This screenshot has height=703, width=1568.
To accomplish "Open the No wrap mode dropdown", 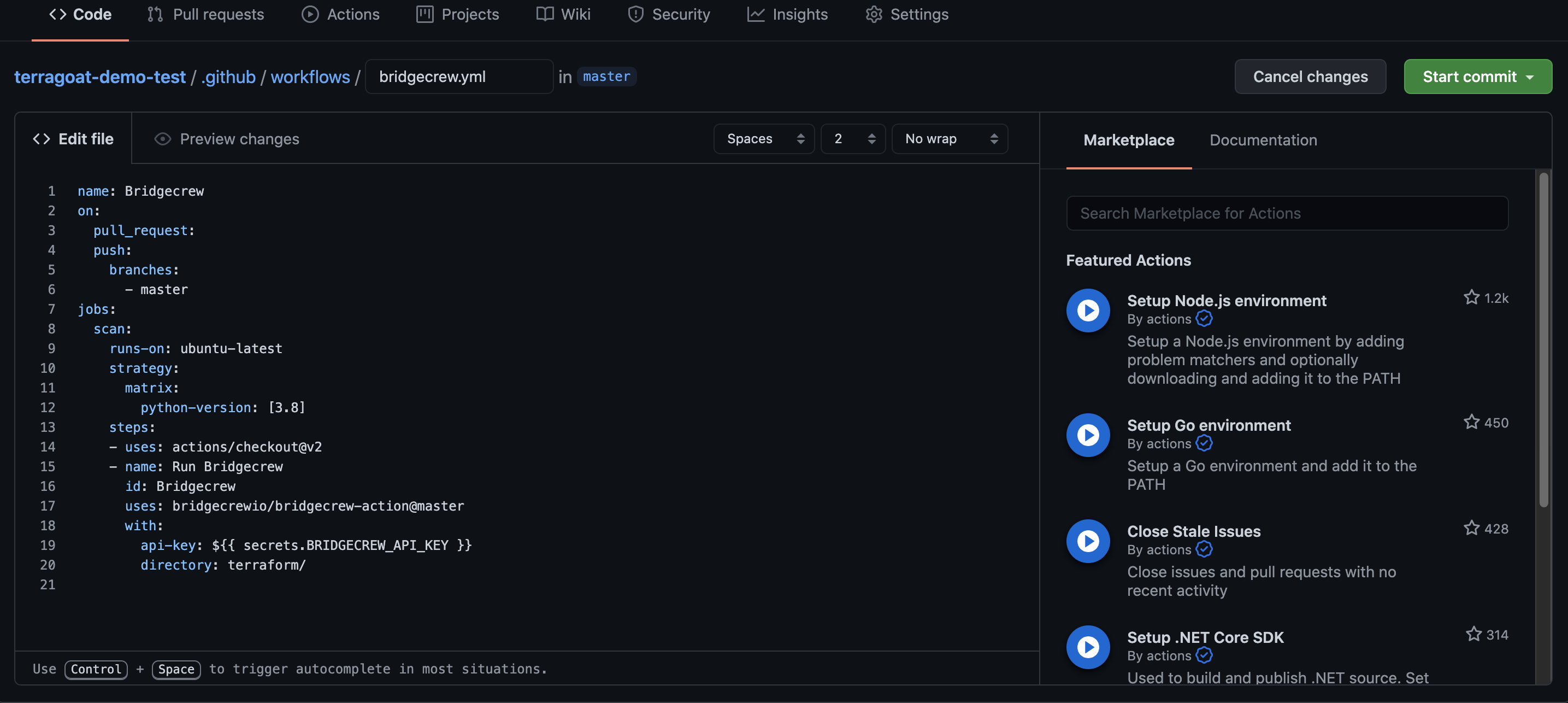I will click(950, 139).
